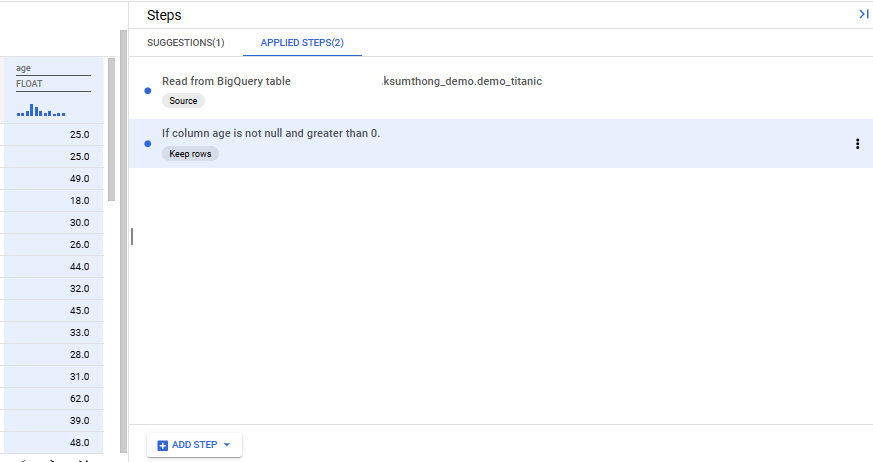Click the age column histogram chart
Image resolution: width=873 pixels, height=462 pixels.
click(41, 109)
